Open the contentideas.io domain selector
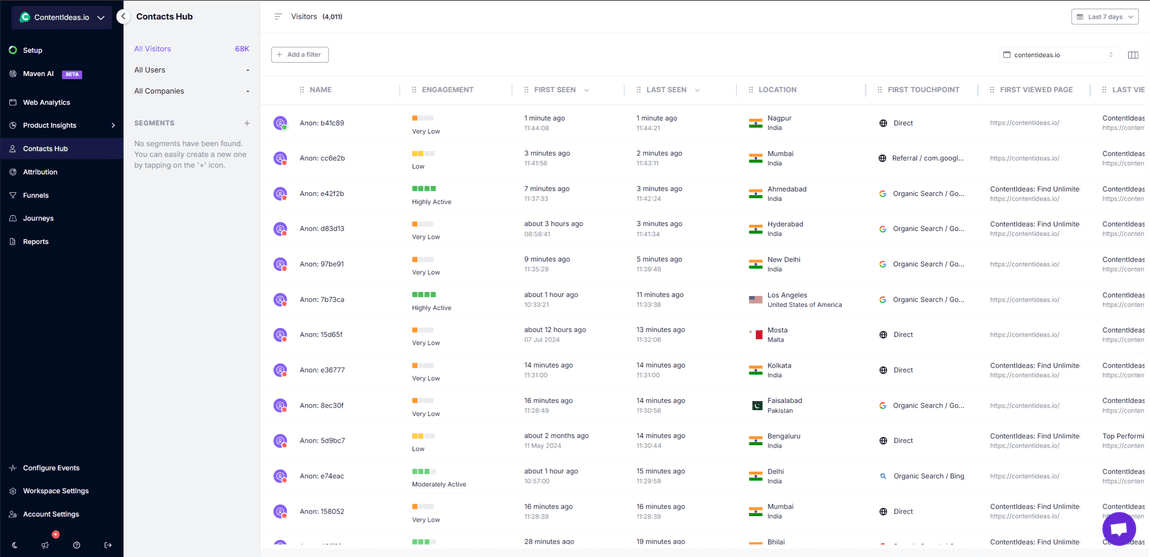 [x=1058, y=55]
